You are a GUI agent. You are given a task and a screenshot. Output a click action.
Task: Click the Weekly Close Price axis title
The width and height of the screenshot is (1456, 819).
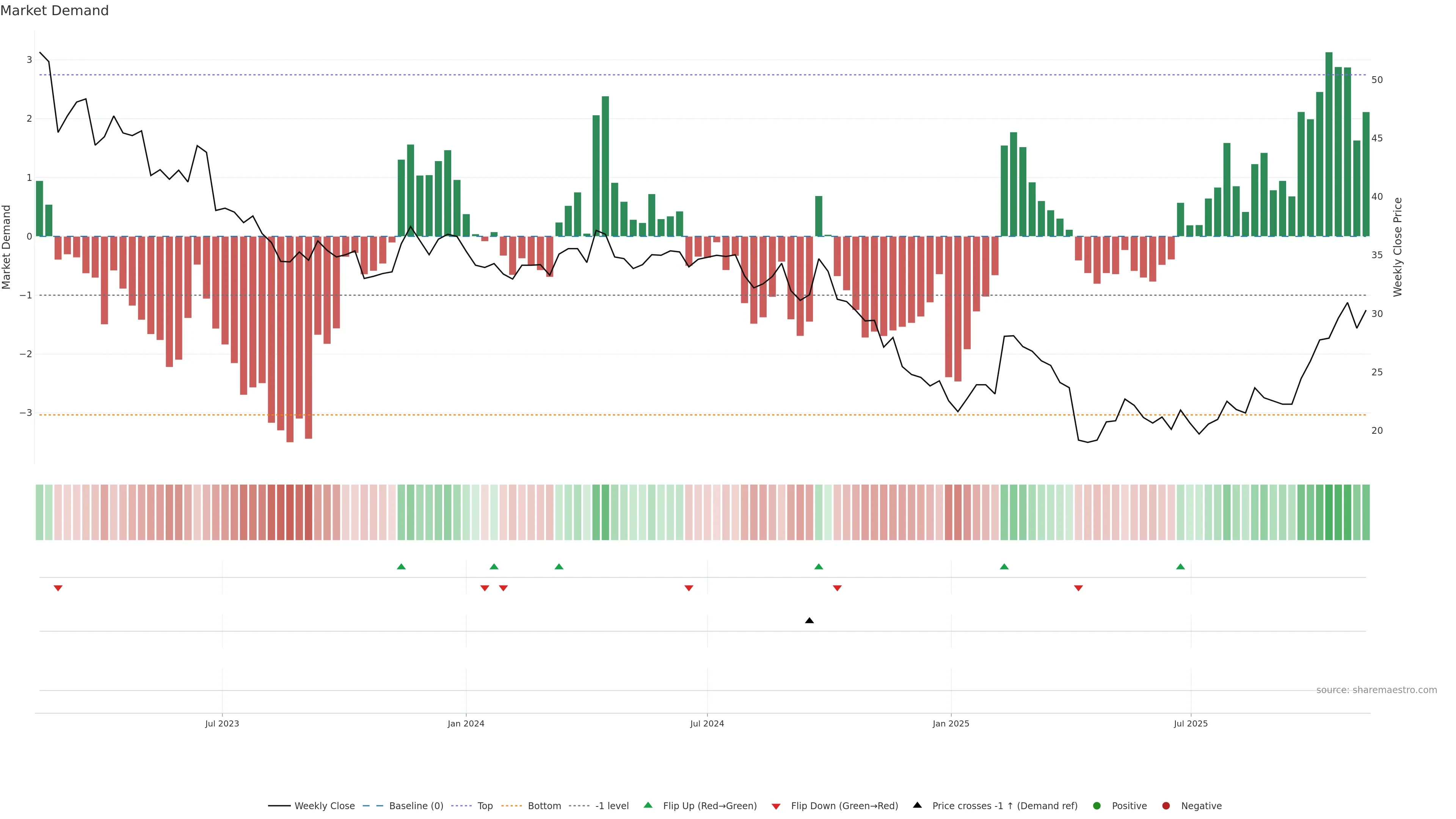point(1398,247)
